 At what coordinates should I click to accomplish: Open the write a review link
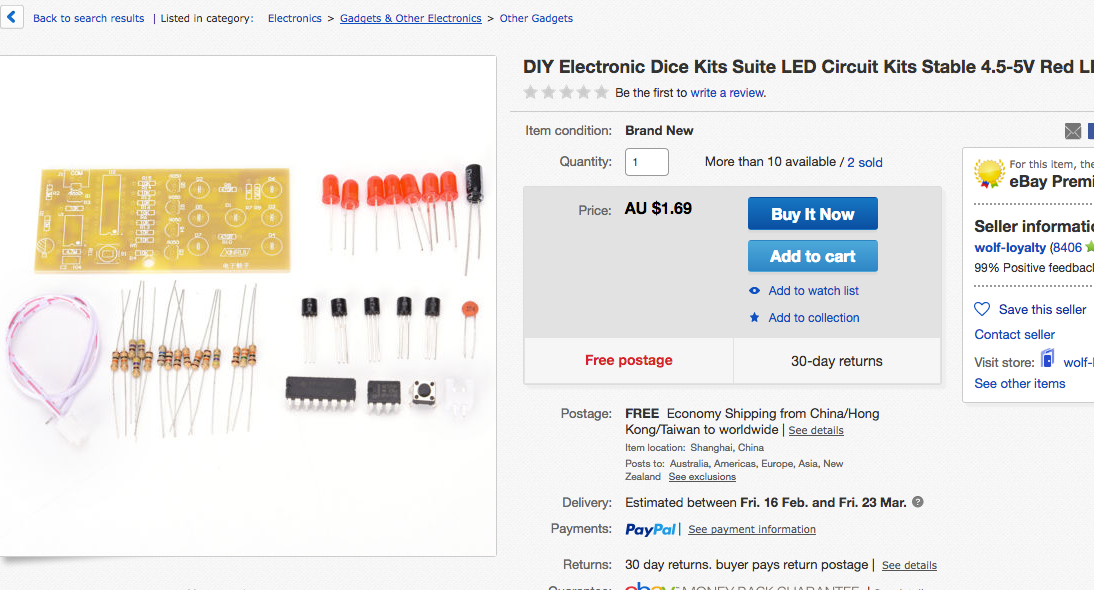coord(727,91)
